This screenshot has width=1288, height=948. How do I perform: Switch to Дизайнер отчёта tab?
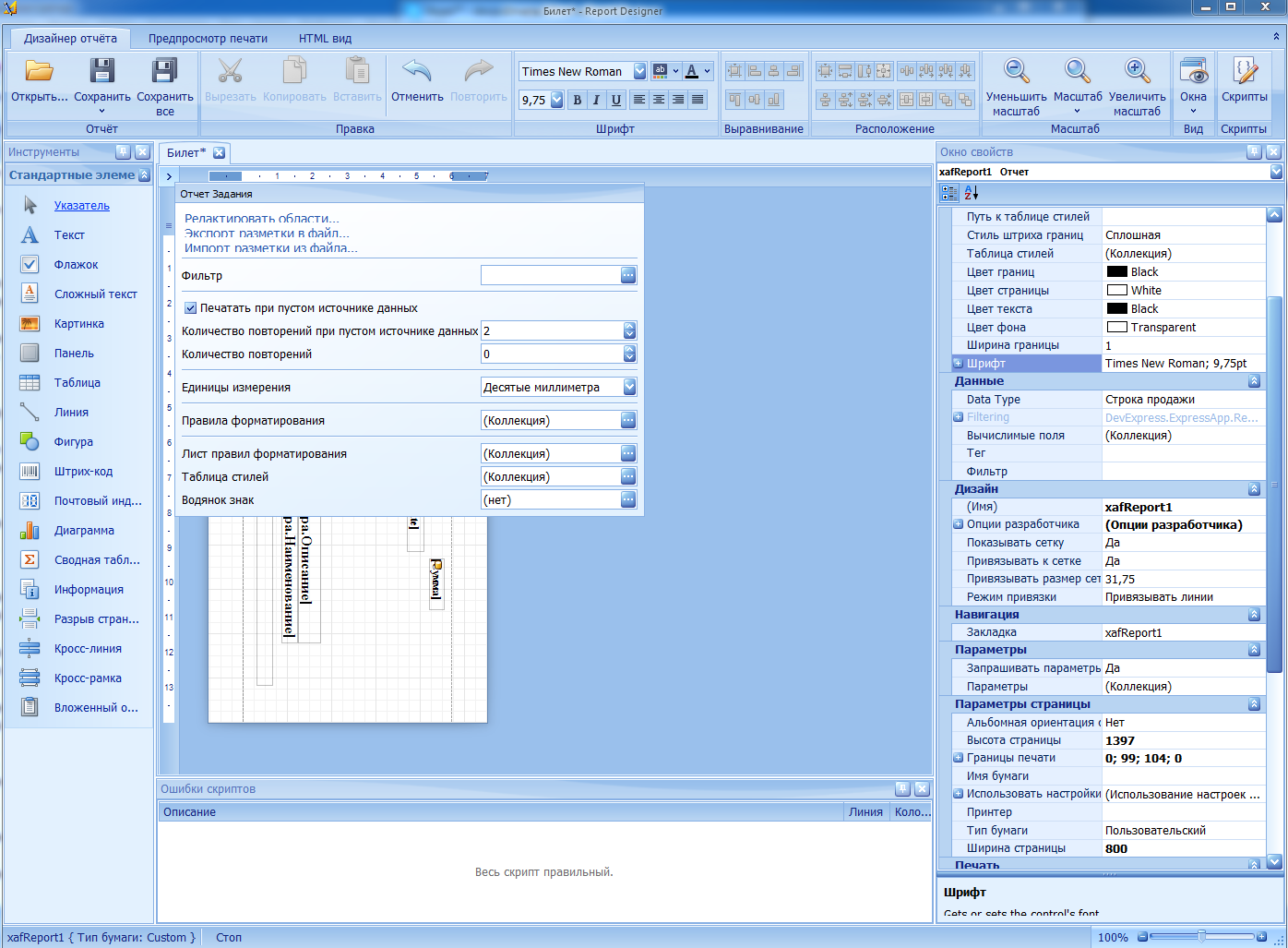[x=70, y=39]
